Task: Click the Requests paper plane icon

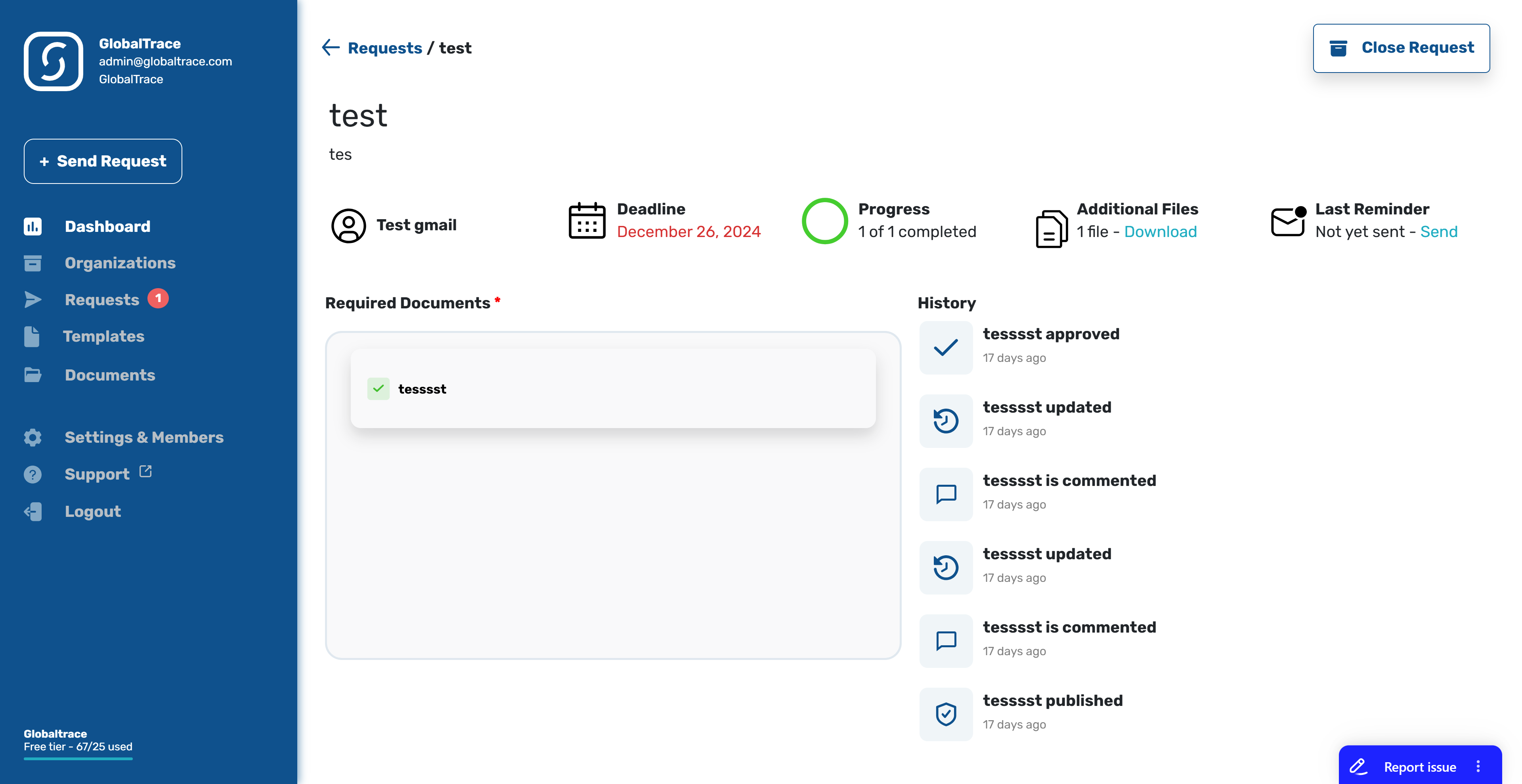Action: coord(33,300)
